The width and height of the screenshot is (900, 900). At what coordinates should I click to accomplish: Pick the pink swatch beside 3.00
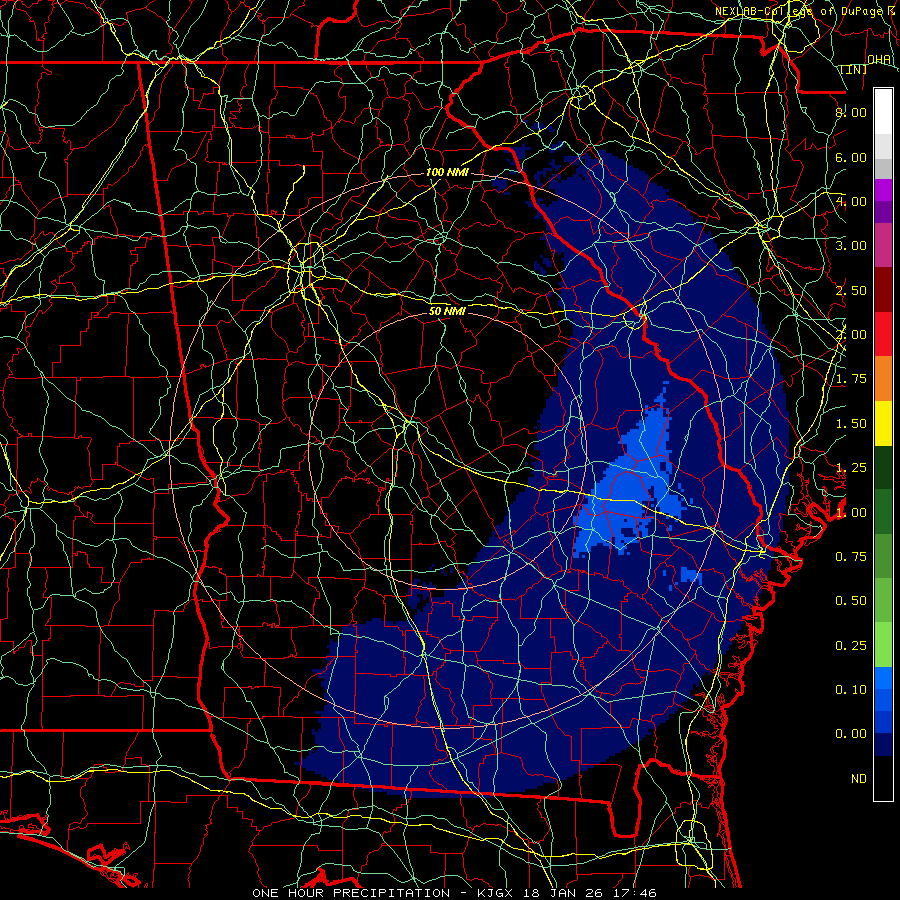tap(883, 246)
